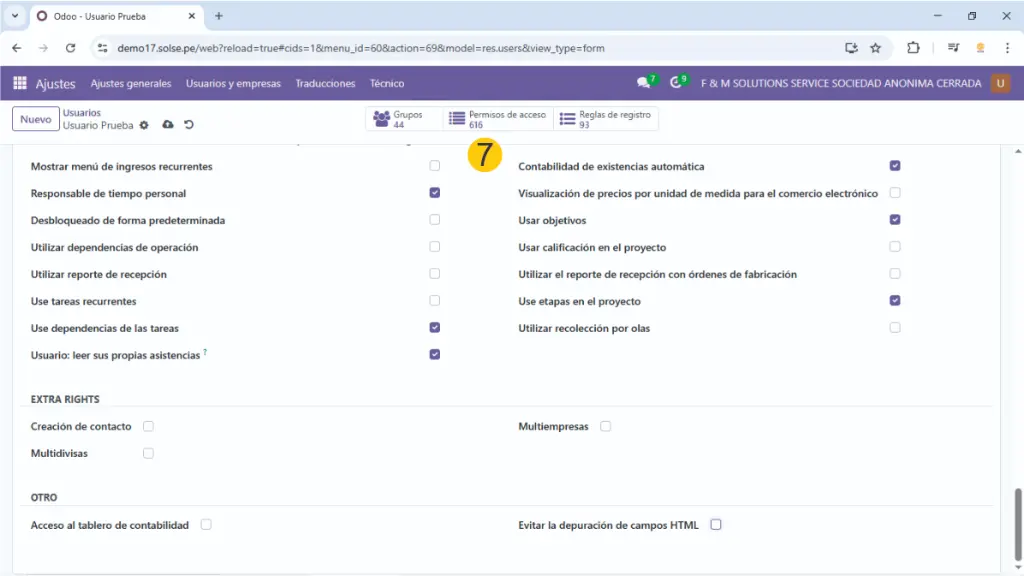Reload the page in the browser

tap(70, 48)
